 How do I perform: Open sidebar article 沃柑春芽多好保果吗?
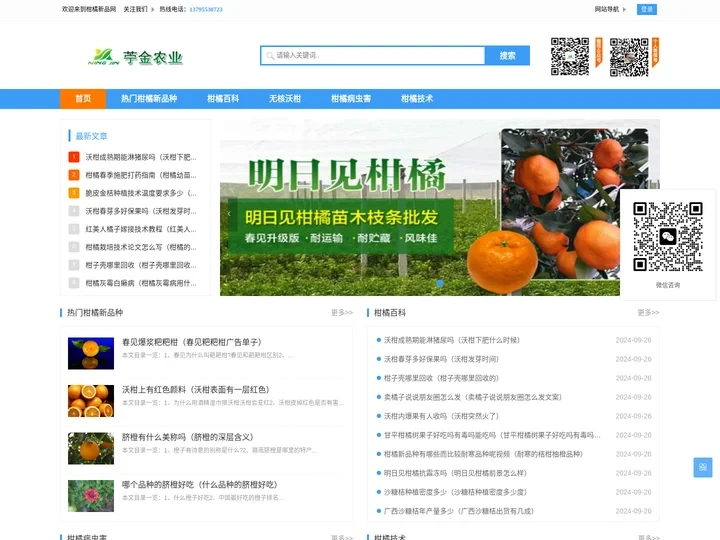point(141,211)
